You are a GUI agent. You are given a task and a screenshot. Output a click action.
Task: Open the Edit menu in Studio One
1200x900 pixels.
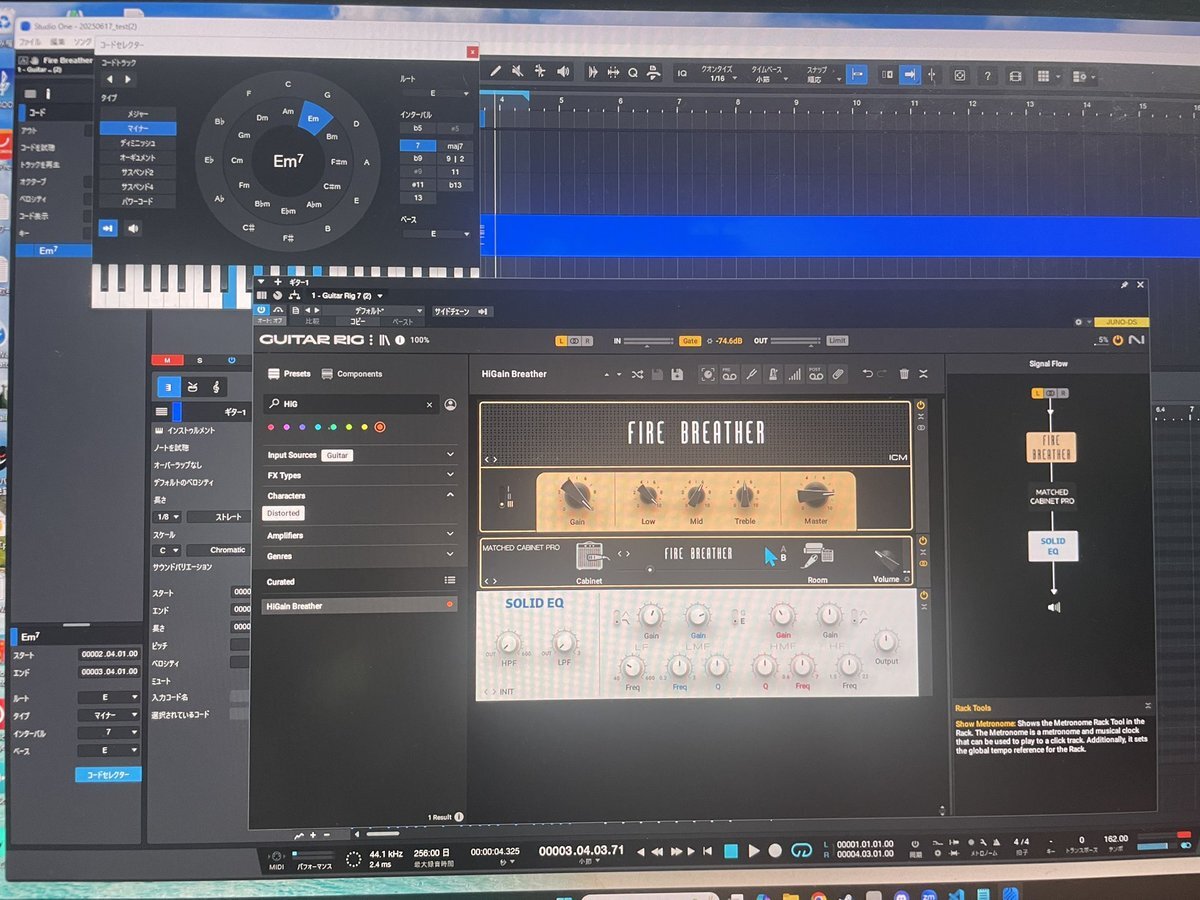pyautogui.click(x=57, y=42)
